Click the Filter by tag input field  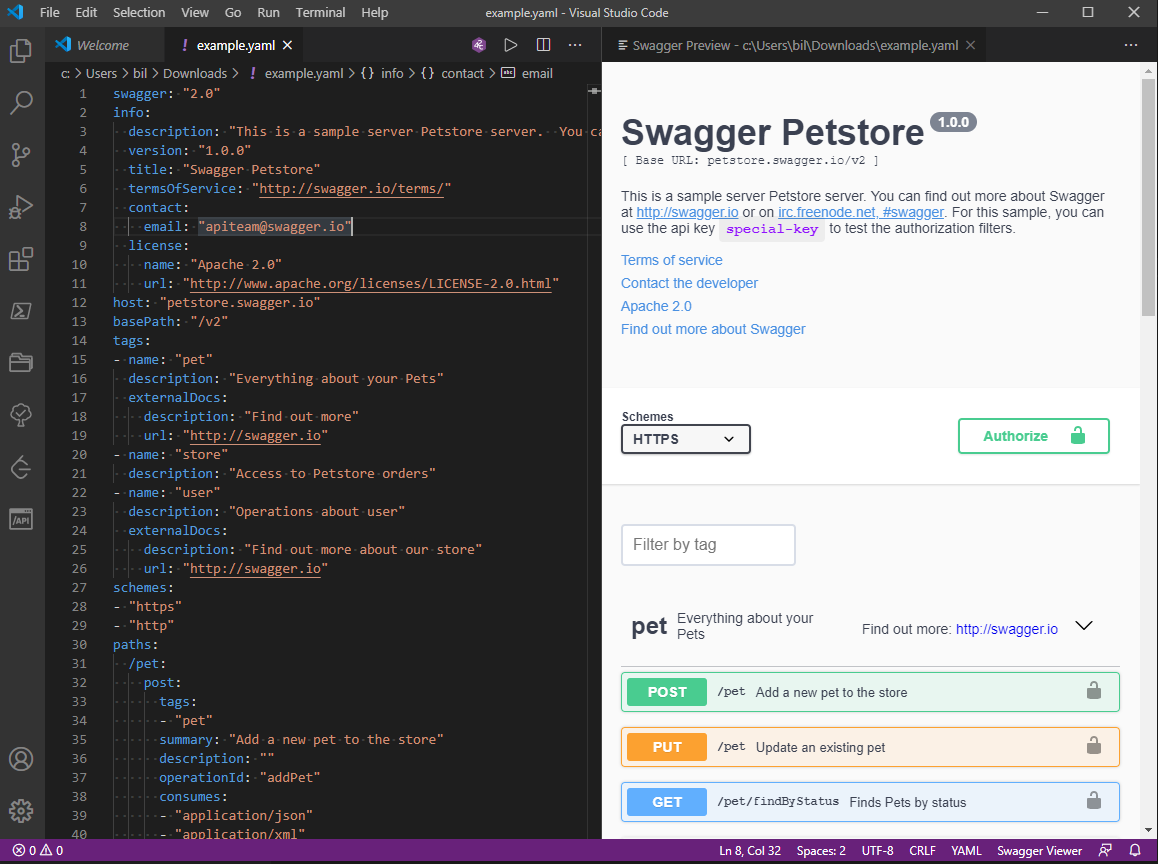708,544
